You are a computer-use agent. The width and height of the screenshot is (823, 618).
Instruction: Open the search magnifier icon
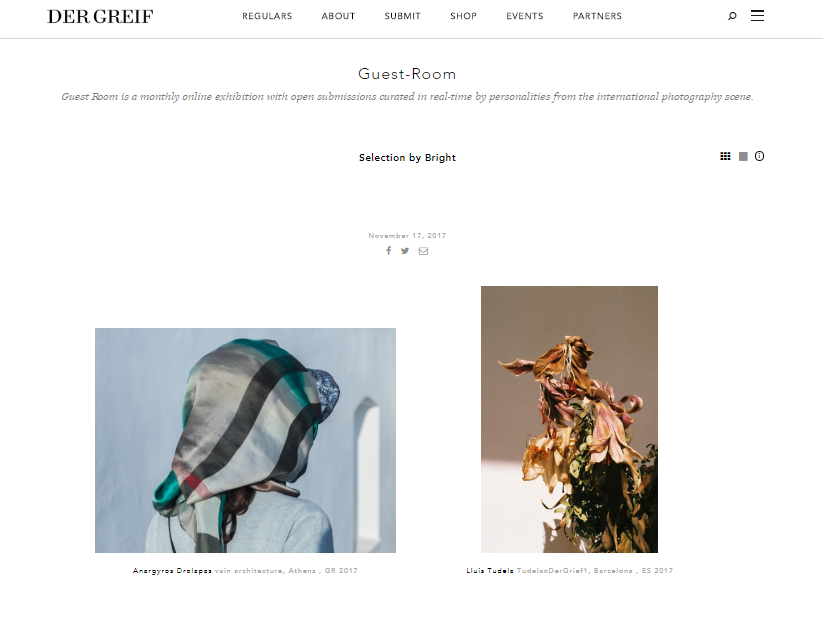click(x=732, y=16)
